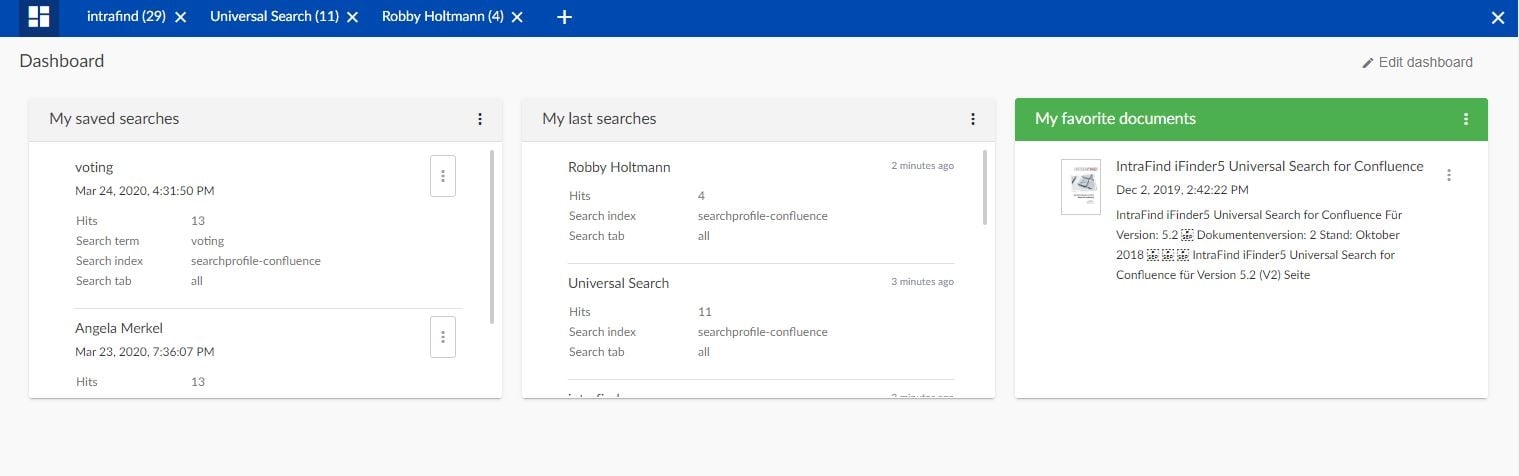Open IntraFind iFinder5 Universal Search for Confluence
Screen dimensions: 1519x476
[x=1269, y=166]
